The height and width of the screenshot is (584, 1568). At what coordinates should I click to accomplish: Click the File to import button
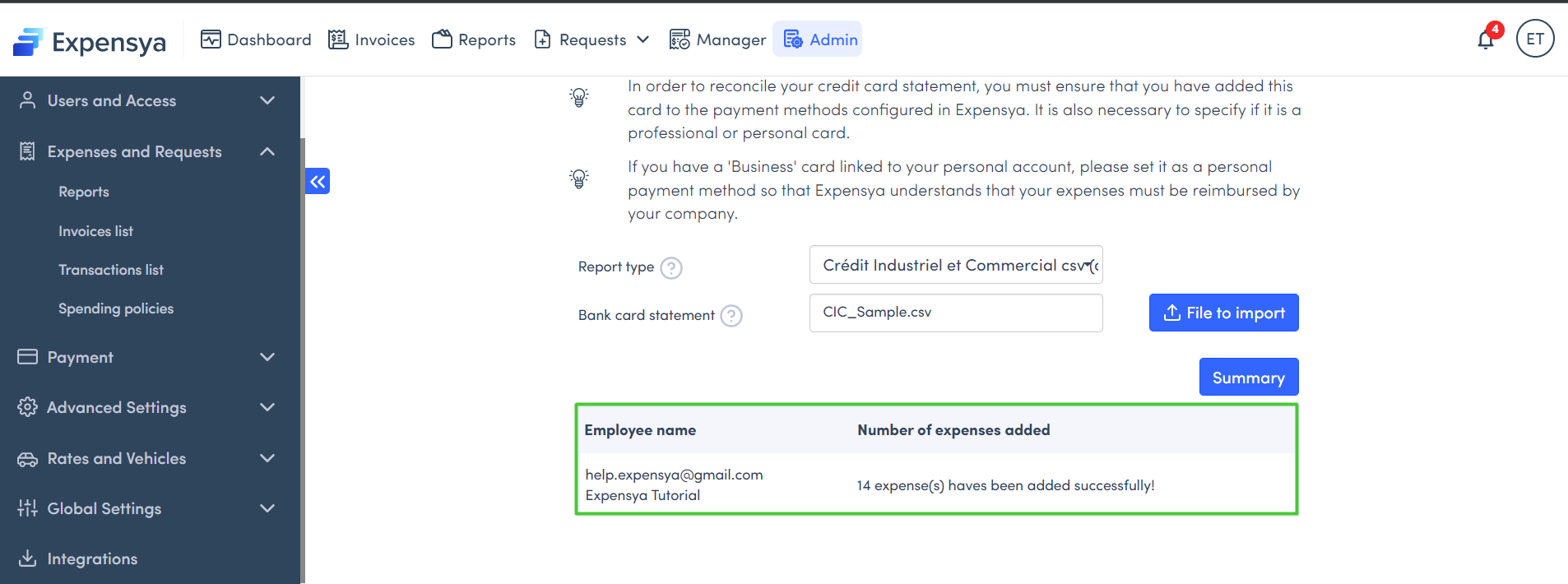click(1223, 313)
